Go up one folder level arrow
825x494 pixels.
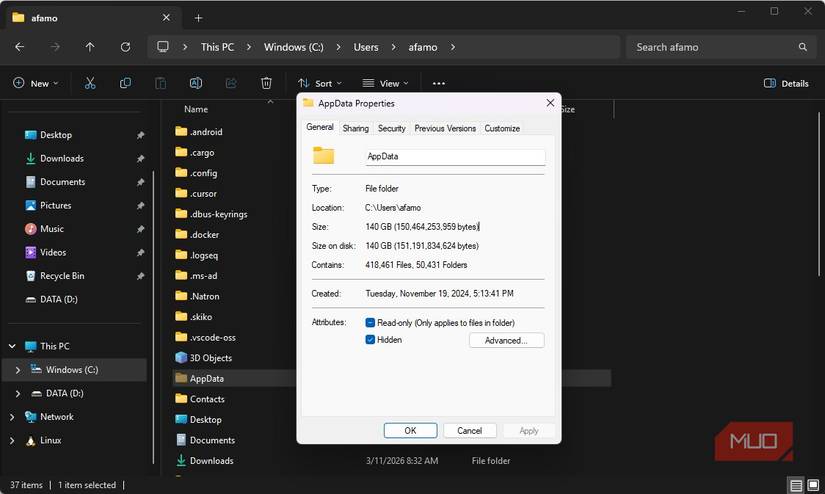(90, 47)
